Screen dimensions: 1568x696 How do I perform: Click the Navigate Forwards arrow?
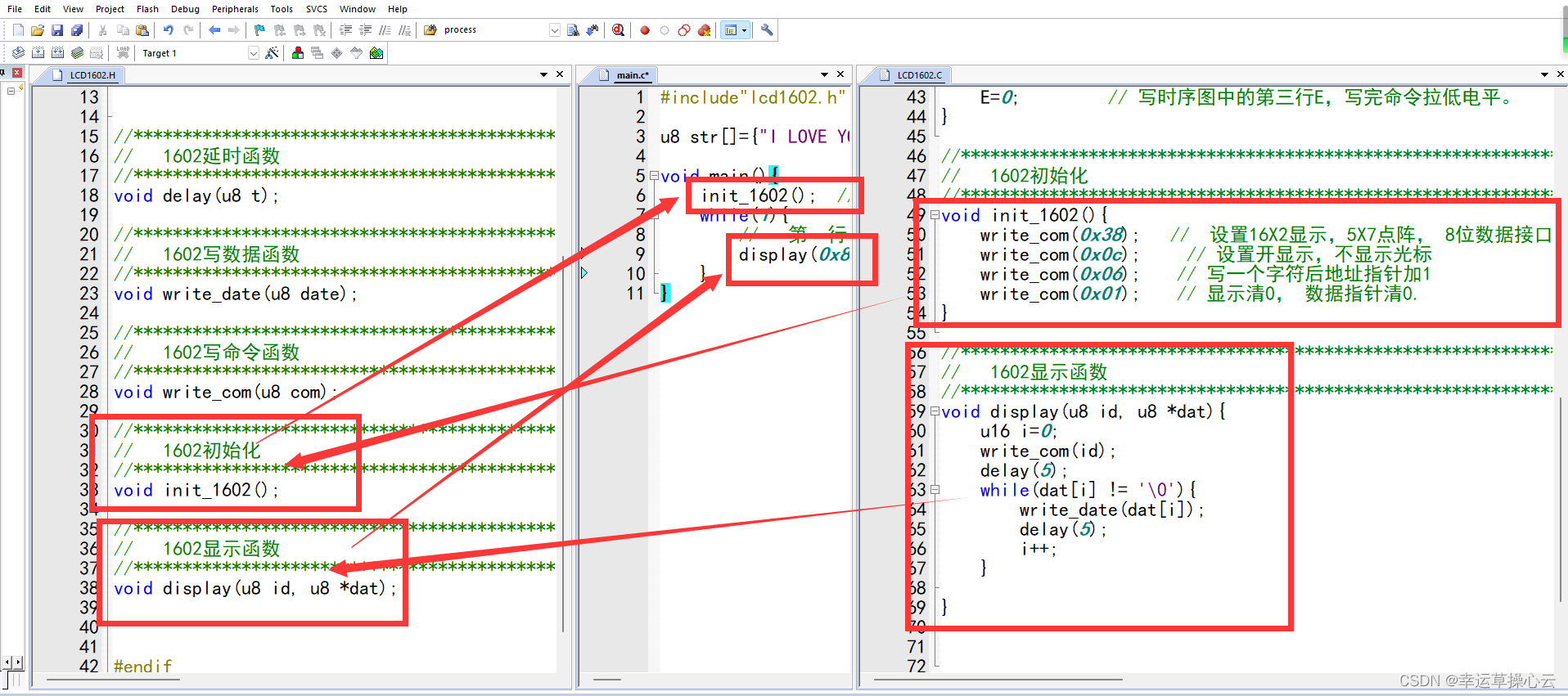(x=234, y=30)
